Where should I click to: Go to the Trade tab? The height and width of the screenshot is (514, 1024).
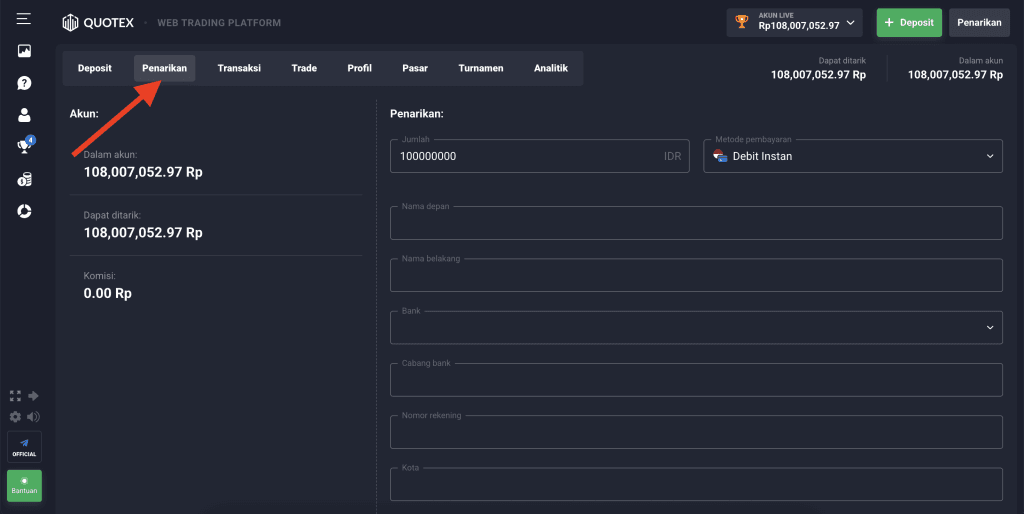tap(304, 68)
